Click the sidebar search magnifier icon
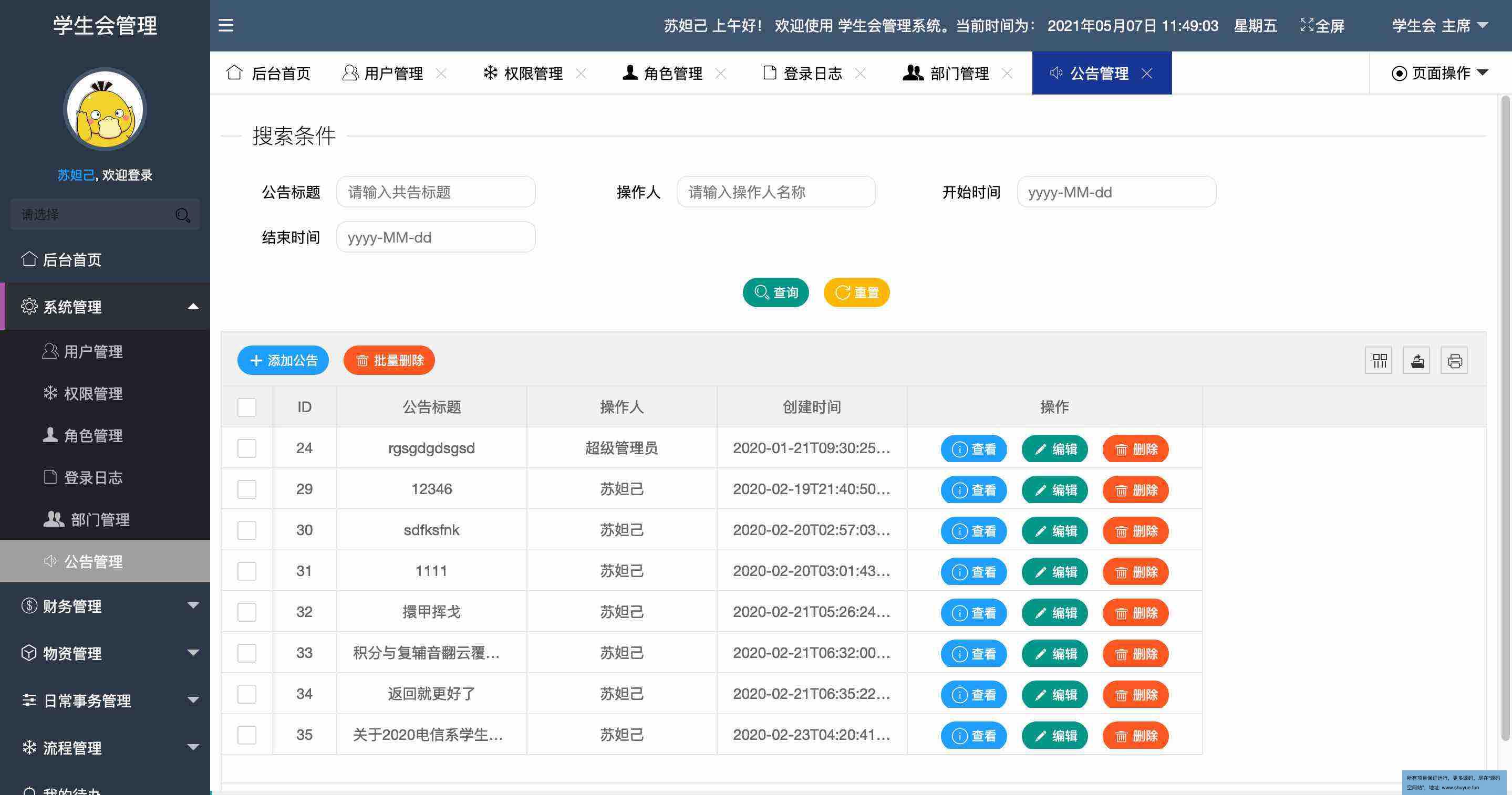Viewport: 1512px width, 795px height. [x=182, y=215]
